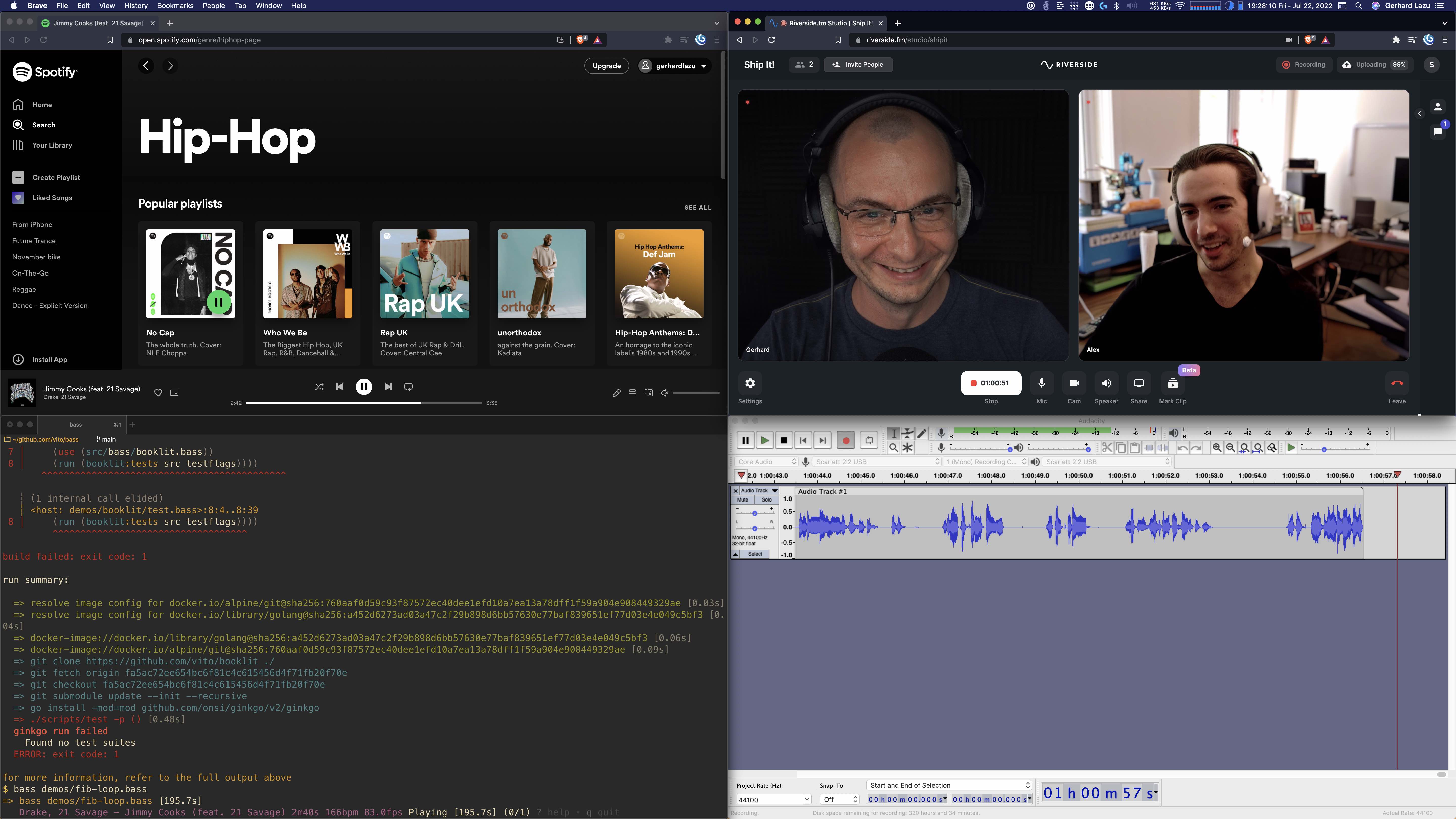Click the Fit Project to Width zoom icon
Viewport: 1456px width, 819px height.
click(x=1258, y=448)
